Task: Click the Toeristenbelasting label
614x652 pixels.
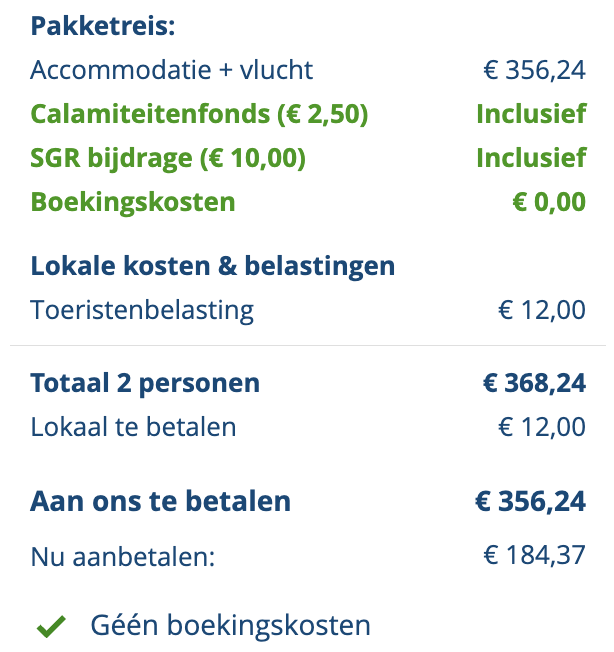Action: pyautogui.click(x=142, y=310)
